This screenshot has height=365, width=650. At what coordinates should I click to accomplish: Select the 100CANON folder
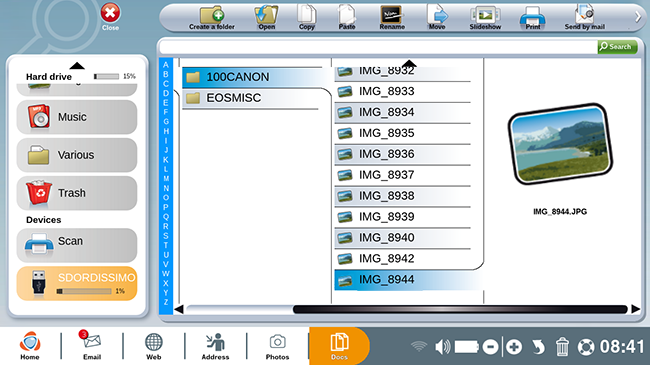pyautogui.click(x=252, y=77)
